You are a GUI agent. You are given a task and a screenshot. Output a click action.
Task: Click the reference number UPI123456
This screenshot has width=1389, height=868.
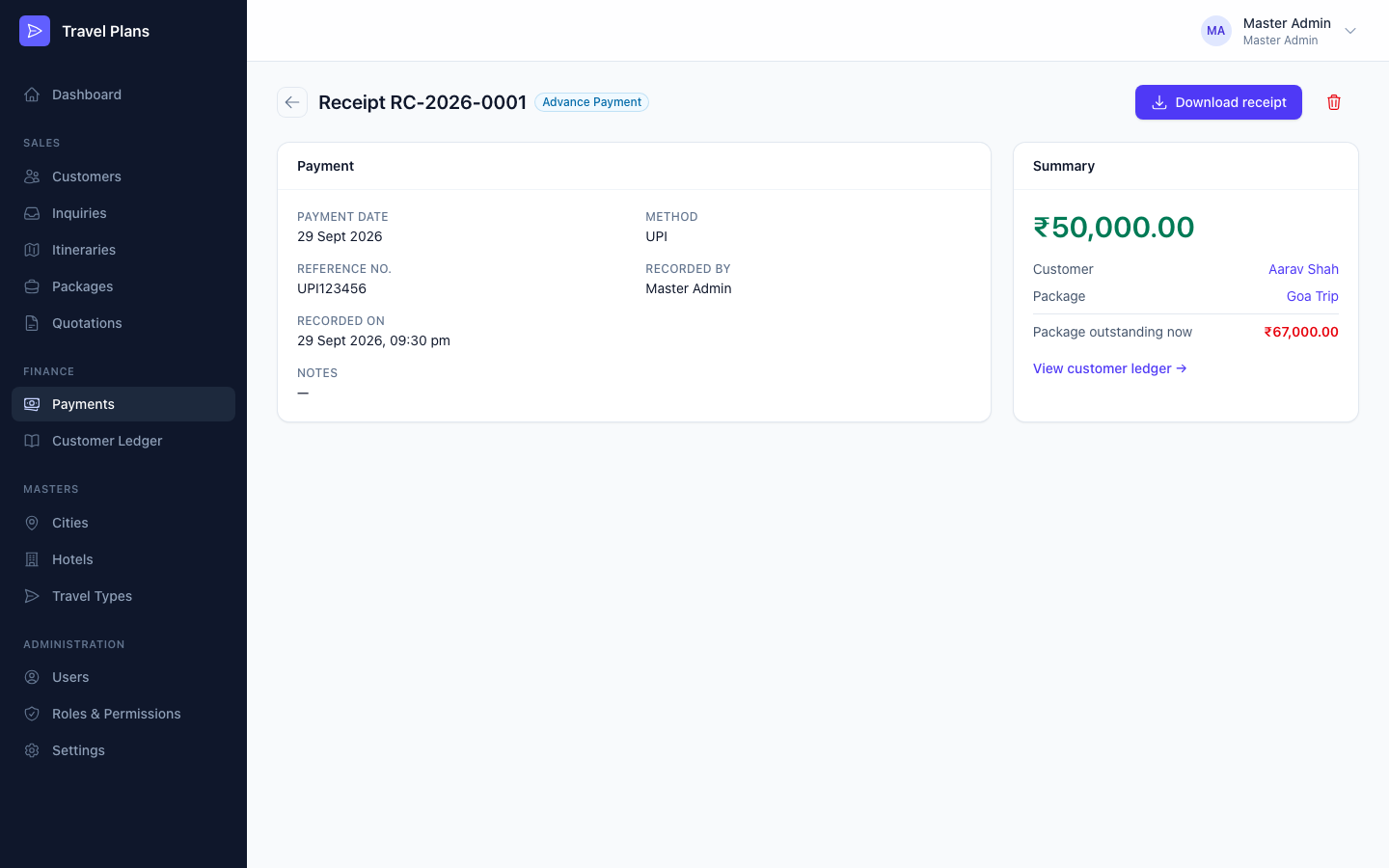point(332,288)
